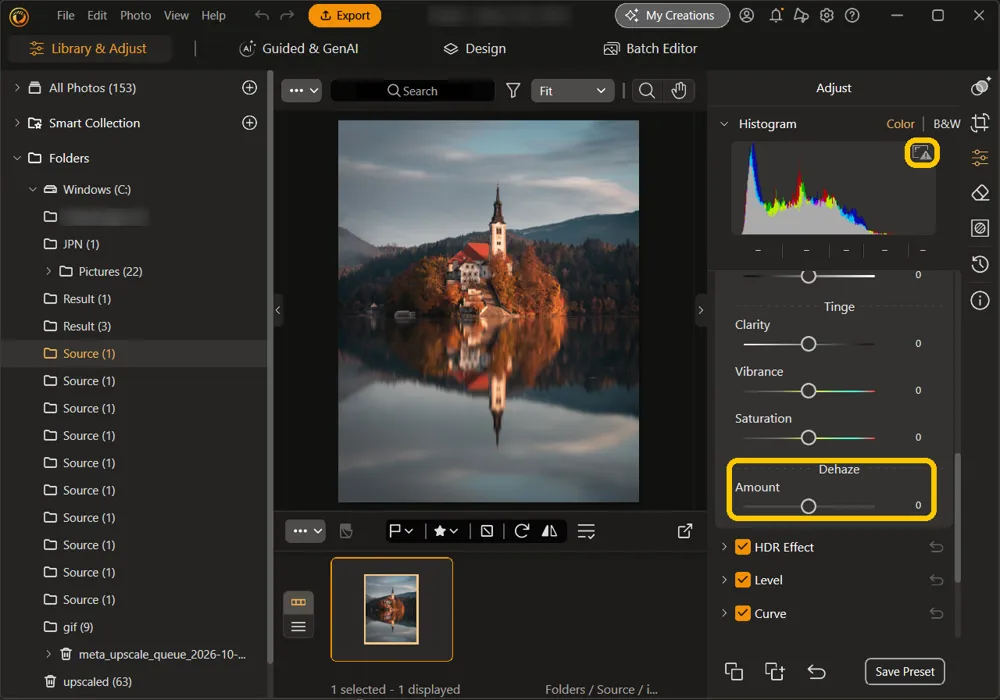Toggle compare before-after icon in toolbar

(x=346, y=531)
